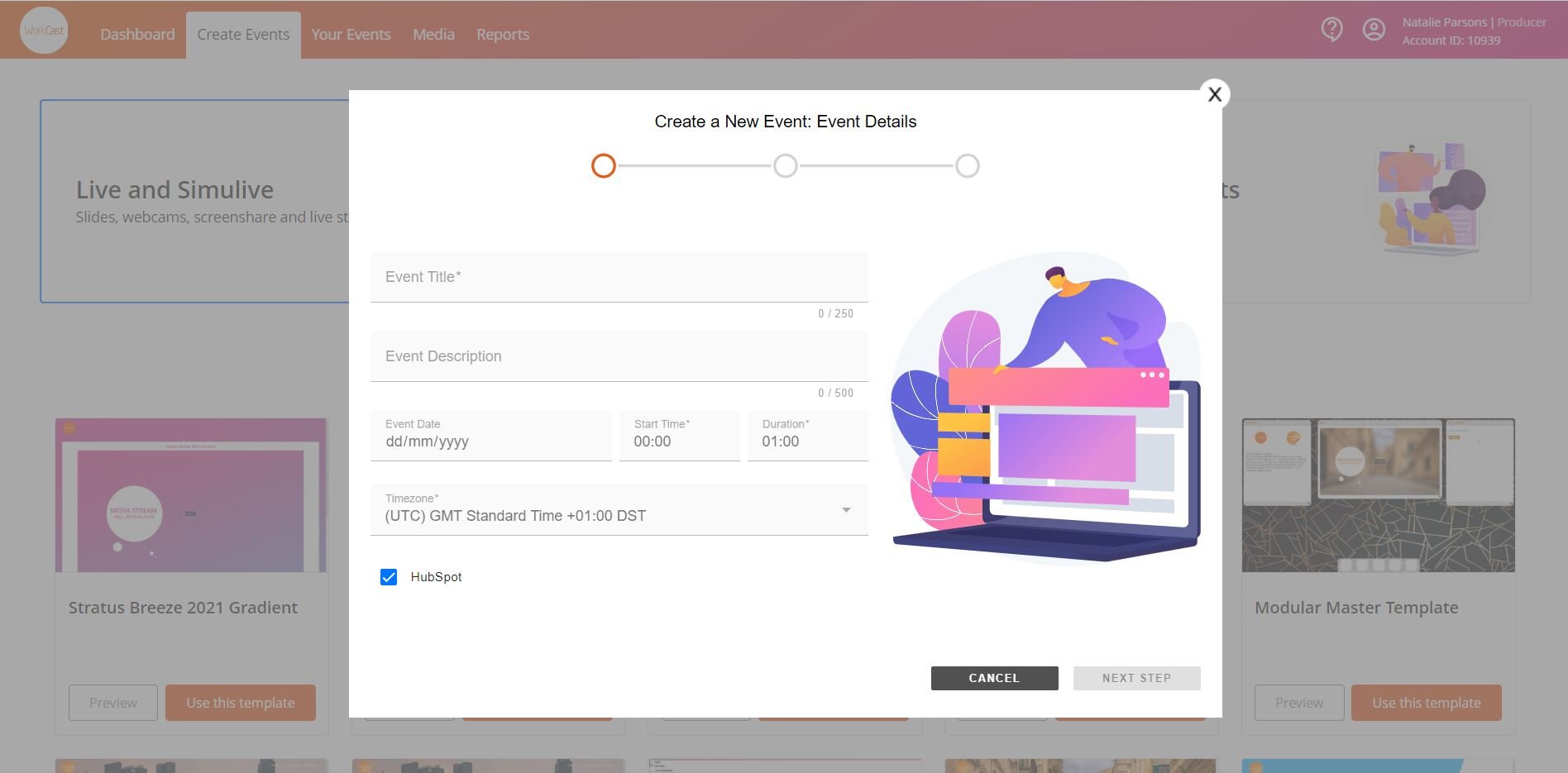
Task: Select the last step circle of the wizard
Action: (x=967, y=165)
